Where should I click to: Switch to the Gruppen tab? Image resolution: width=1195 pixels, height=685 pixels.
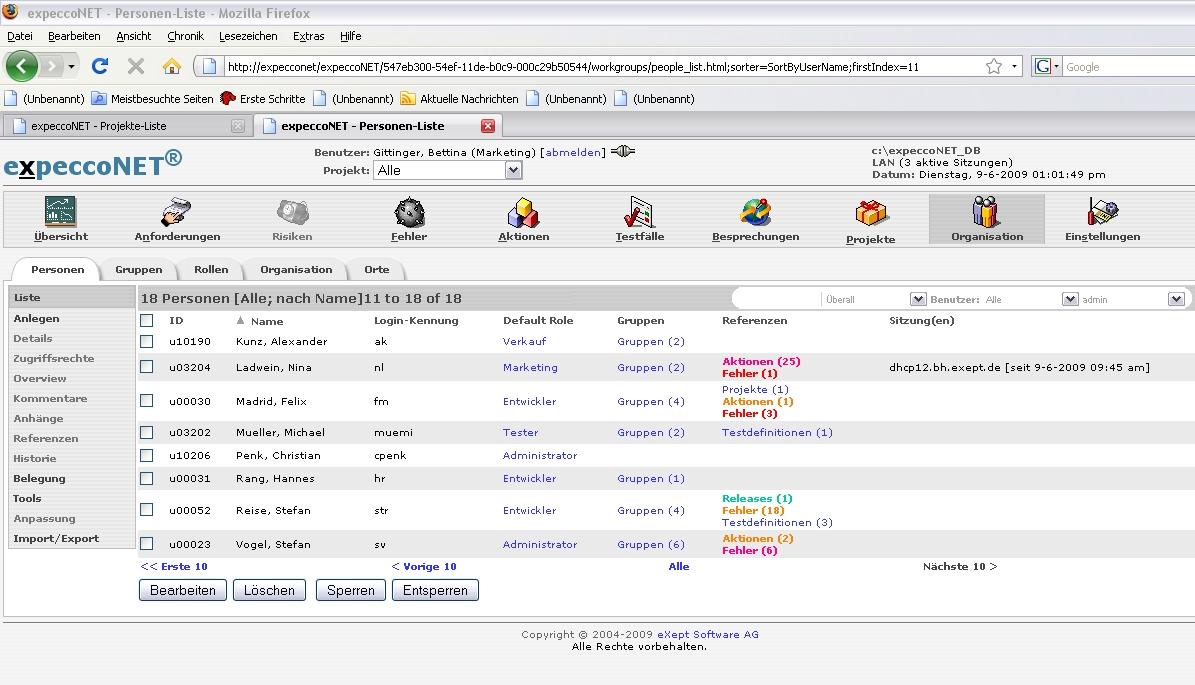coord(139,269)
